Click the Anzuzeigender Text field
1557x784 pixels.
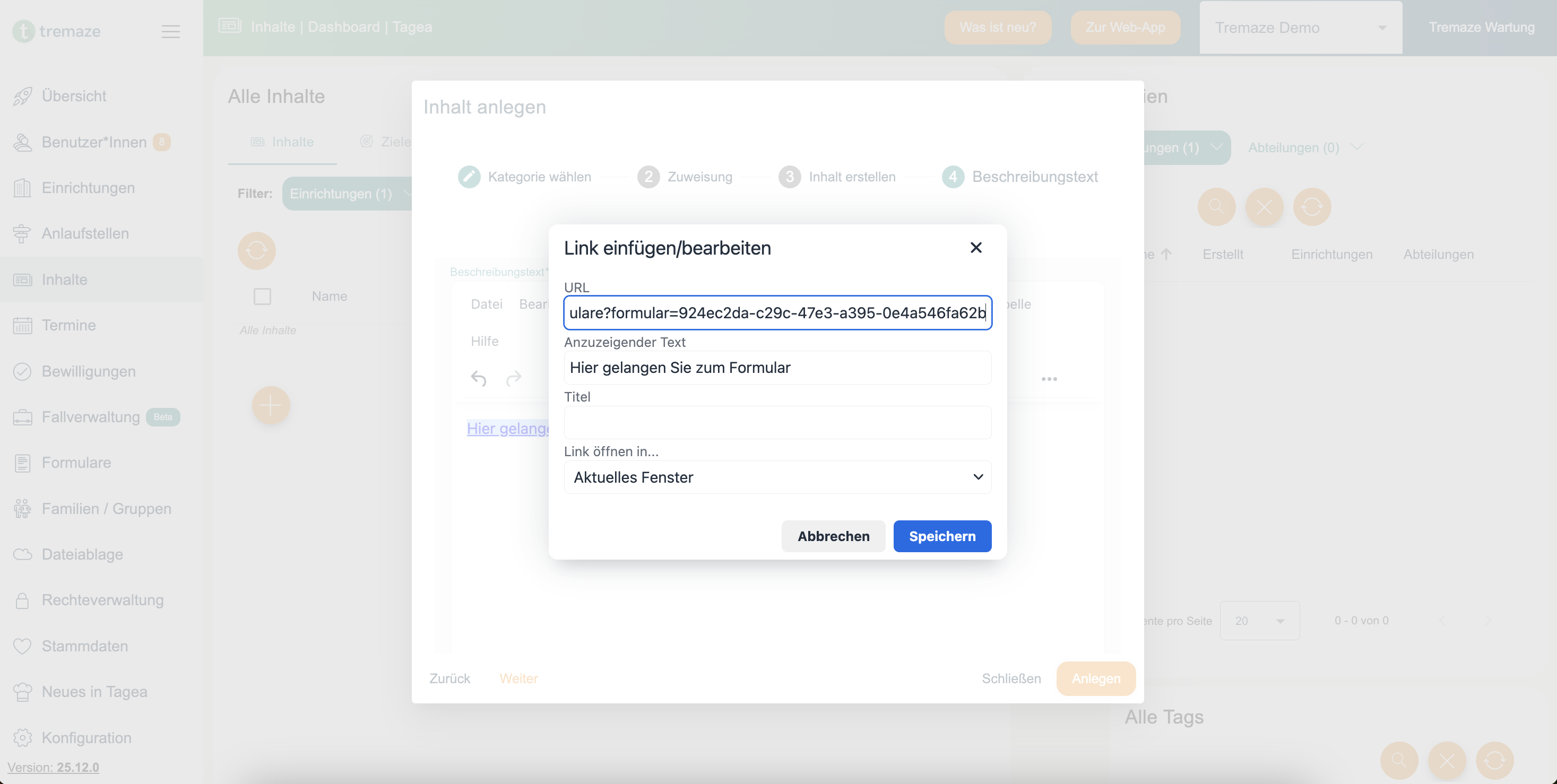click(777, 367)
